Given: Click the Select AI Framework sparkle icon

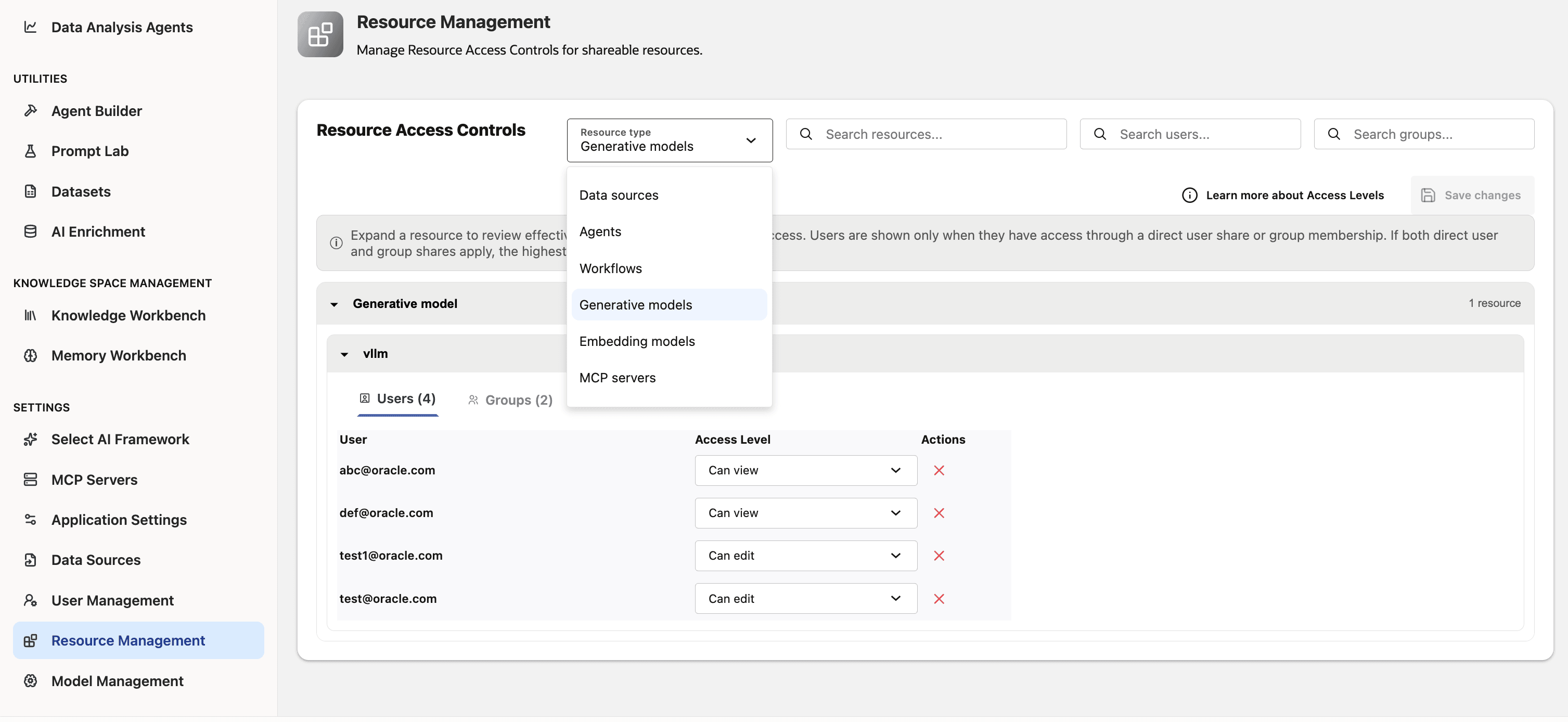Looking at the screenshot, I should [31, 439].
